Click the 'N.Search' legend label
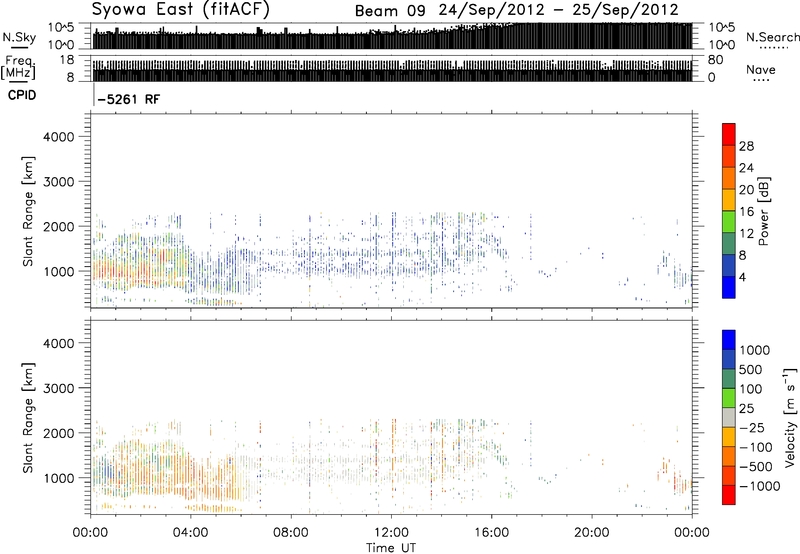The image size is (800, 554). coord(773,37)
